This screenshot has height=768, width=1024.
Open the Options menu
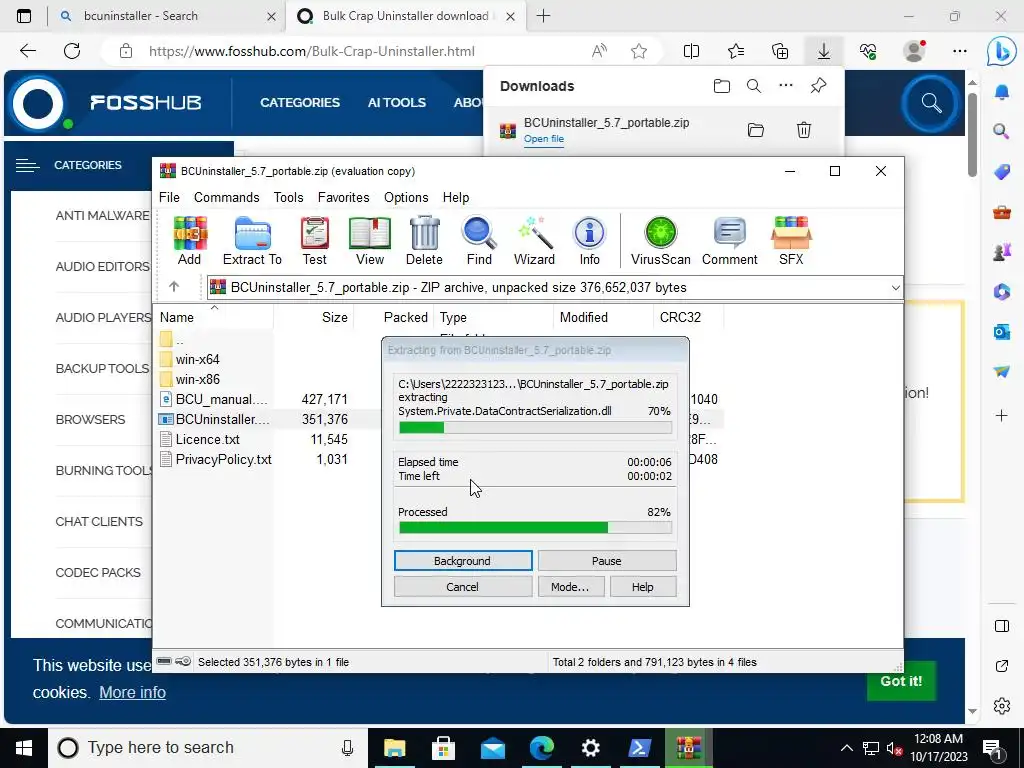(406, 197)
